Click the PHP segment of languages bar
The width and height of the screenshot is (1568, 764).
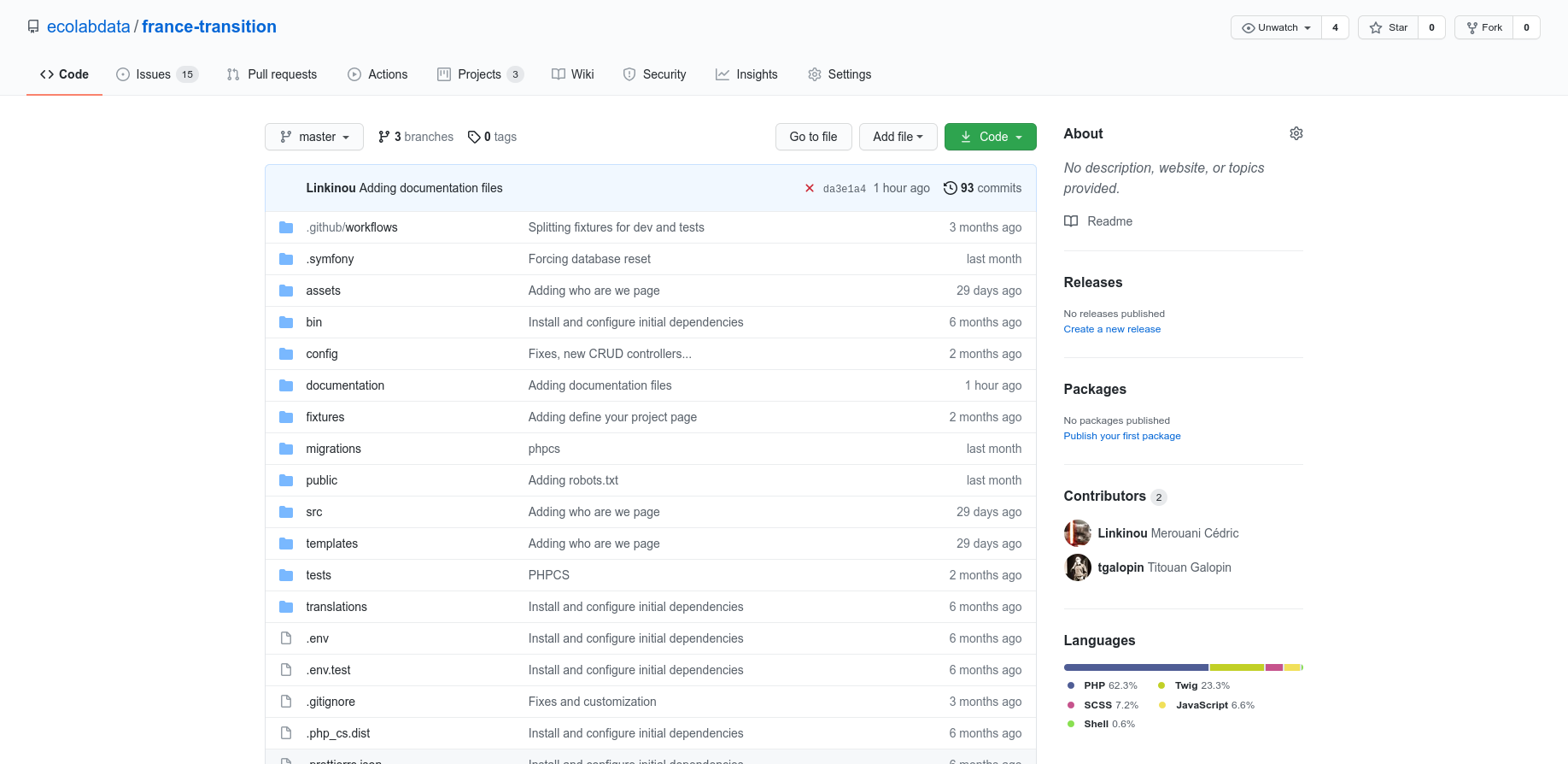click(x=1136, y=667)
